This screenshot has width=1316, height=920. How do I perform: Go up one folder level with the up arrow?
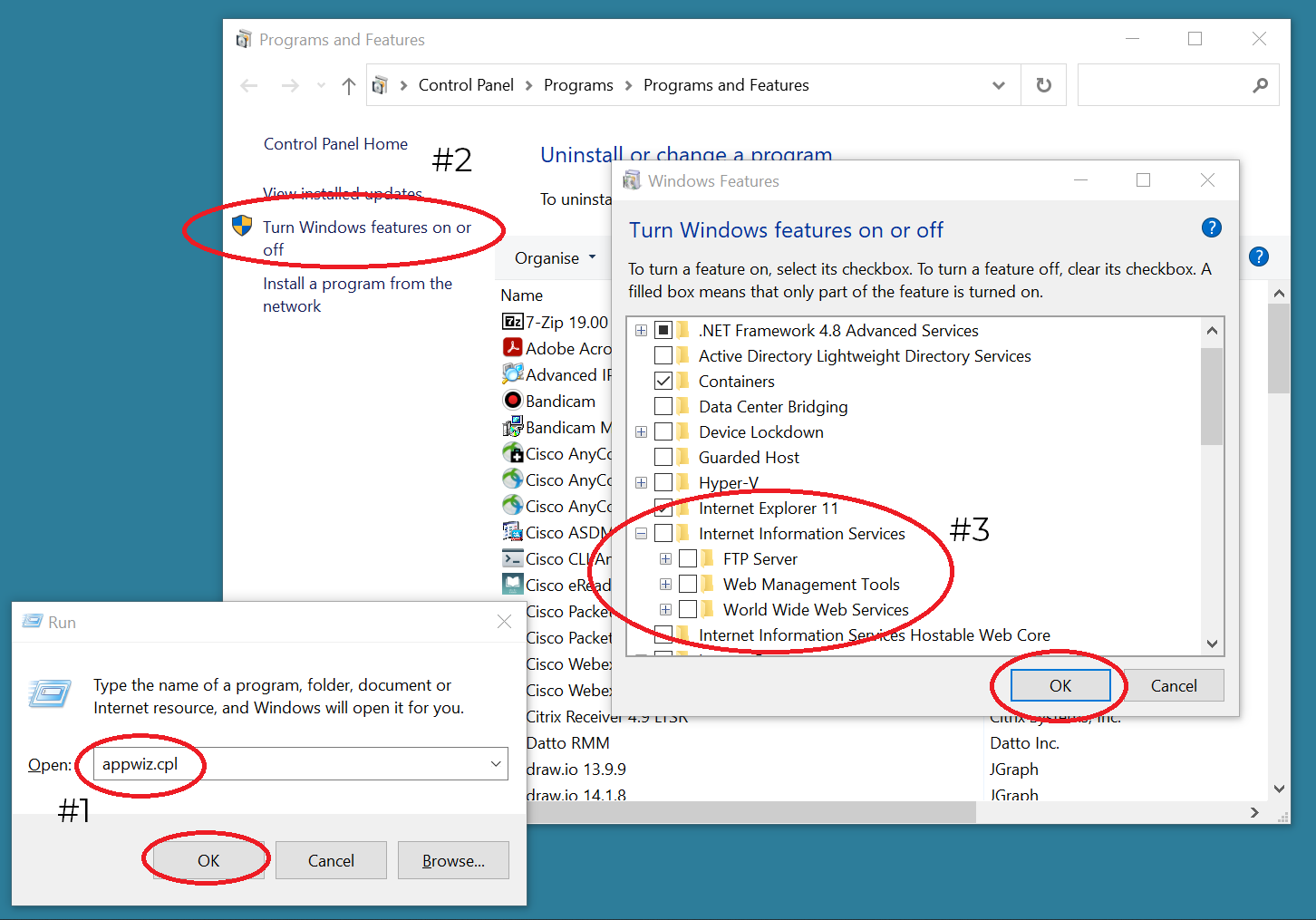348,85
